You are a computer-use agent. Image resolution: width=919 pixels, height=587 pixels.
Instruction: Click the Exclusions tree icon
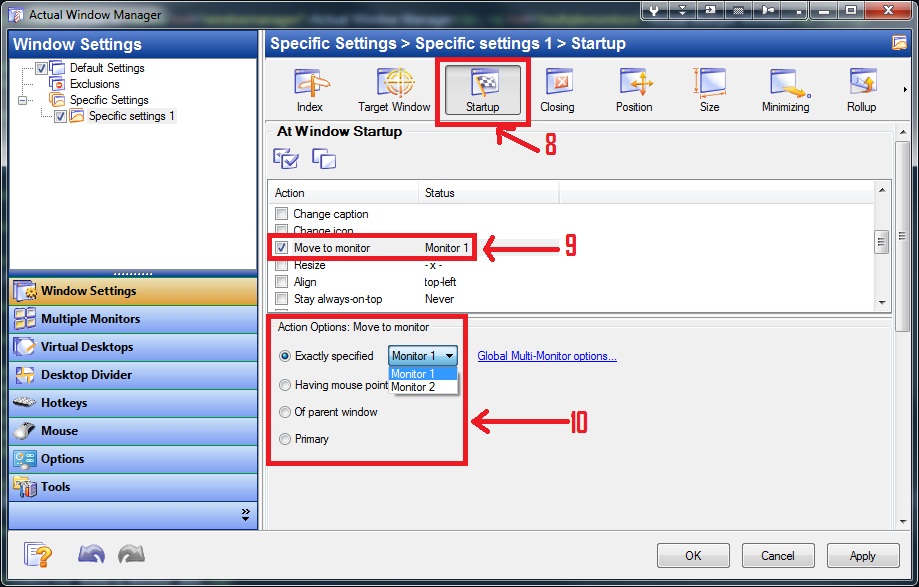pos(57,84)
